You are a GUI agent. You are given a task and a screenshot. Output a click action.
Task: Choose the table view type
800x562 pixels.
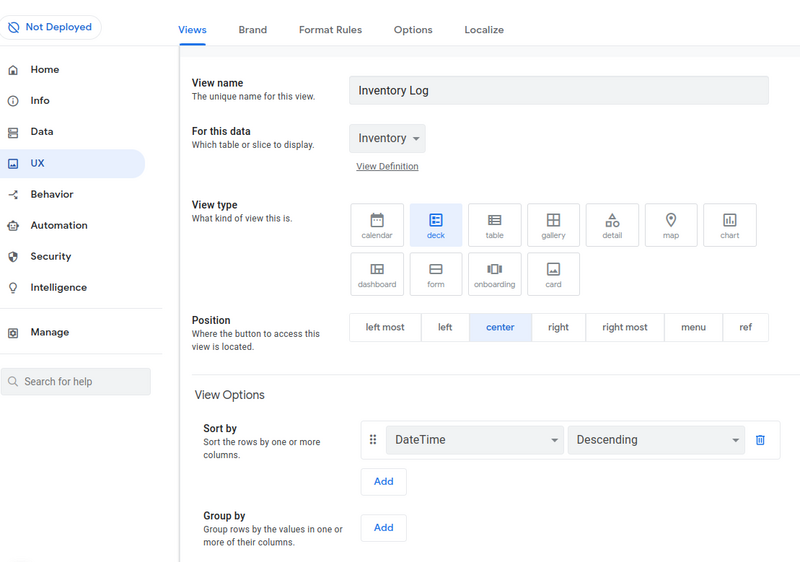click(494, 225)
